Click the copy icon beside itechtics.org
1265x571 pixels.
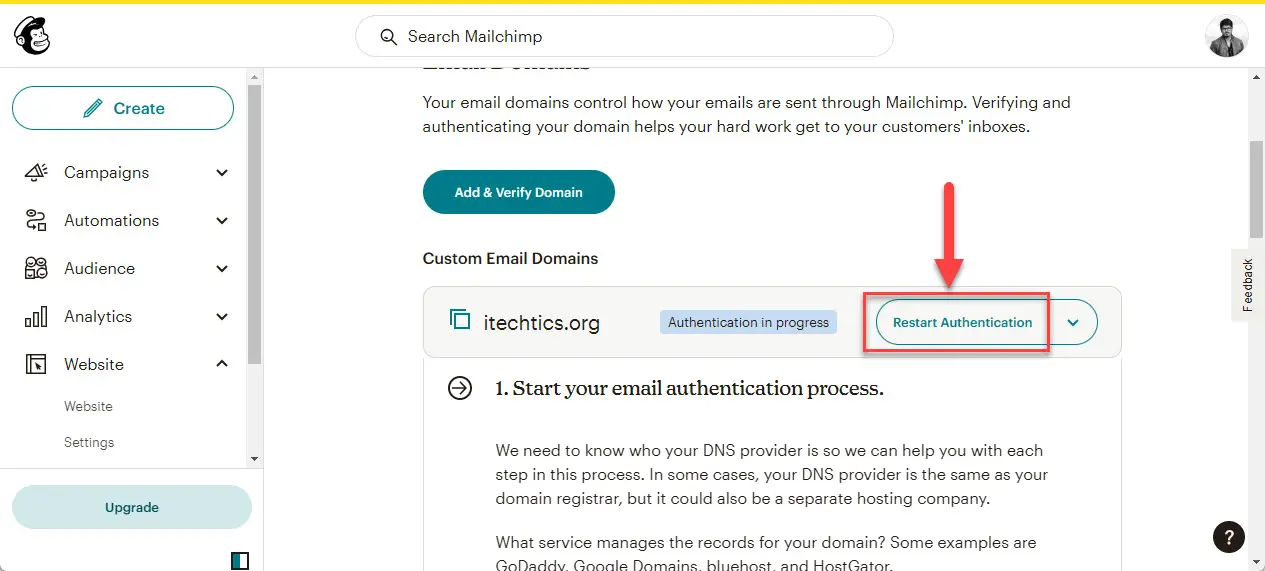tap(460, 320)
